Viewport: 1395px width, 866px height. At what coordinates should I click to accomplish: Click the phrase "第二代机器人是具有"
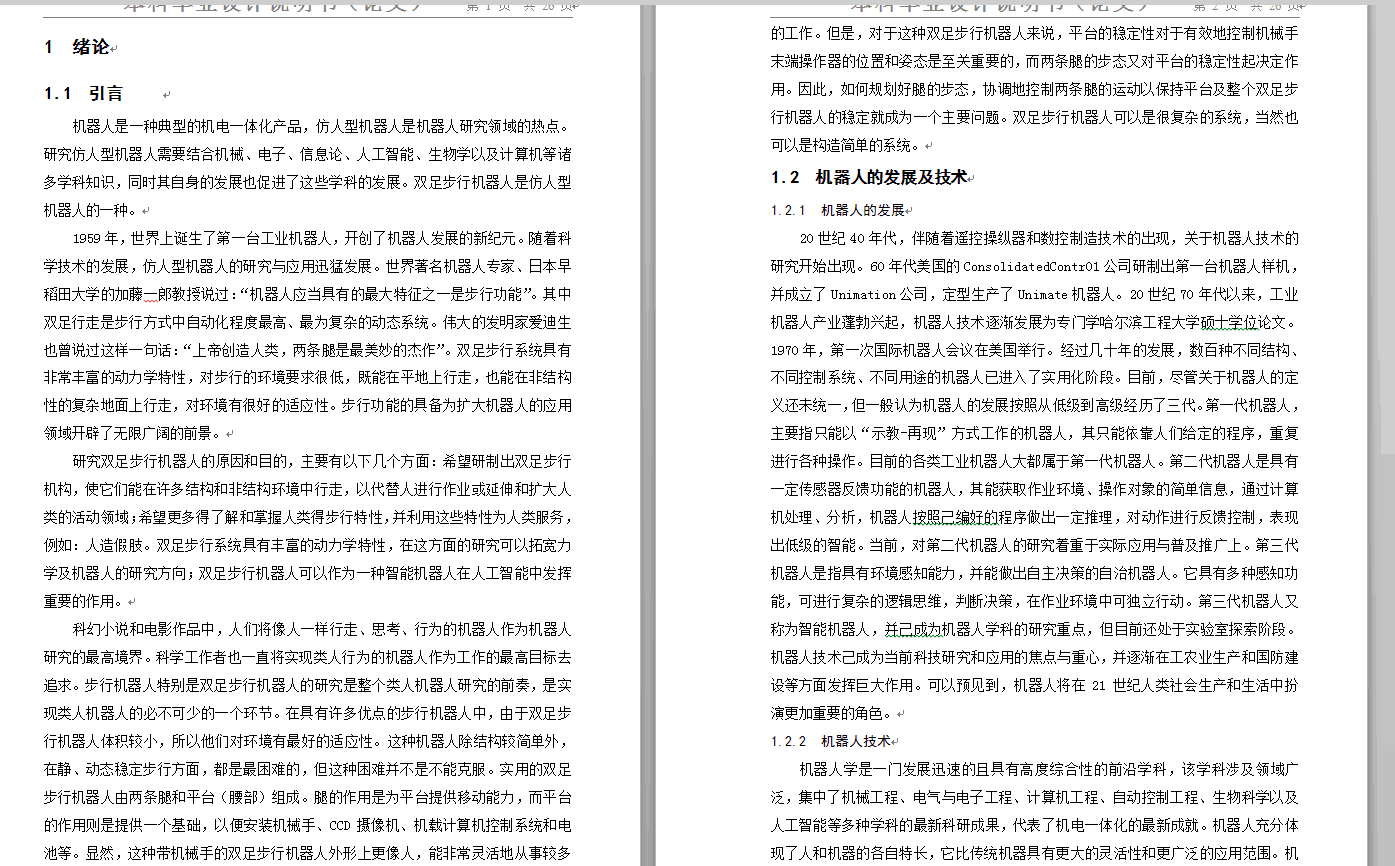1234,462
